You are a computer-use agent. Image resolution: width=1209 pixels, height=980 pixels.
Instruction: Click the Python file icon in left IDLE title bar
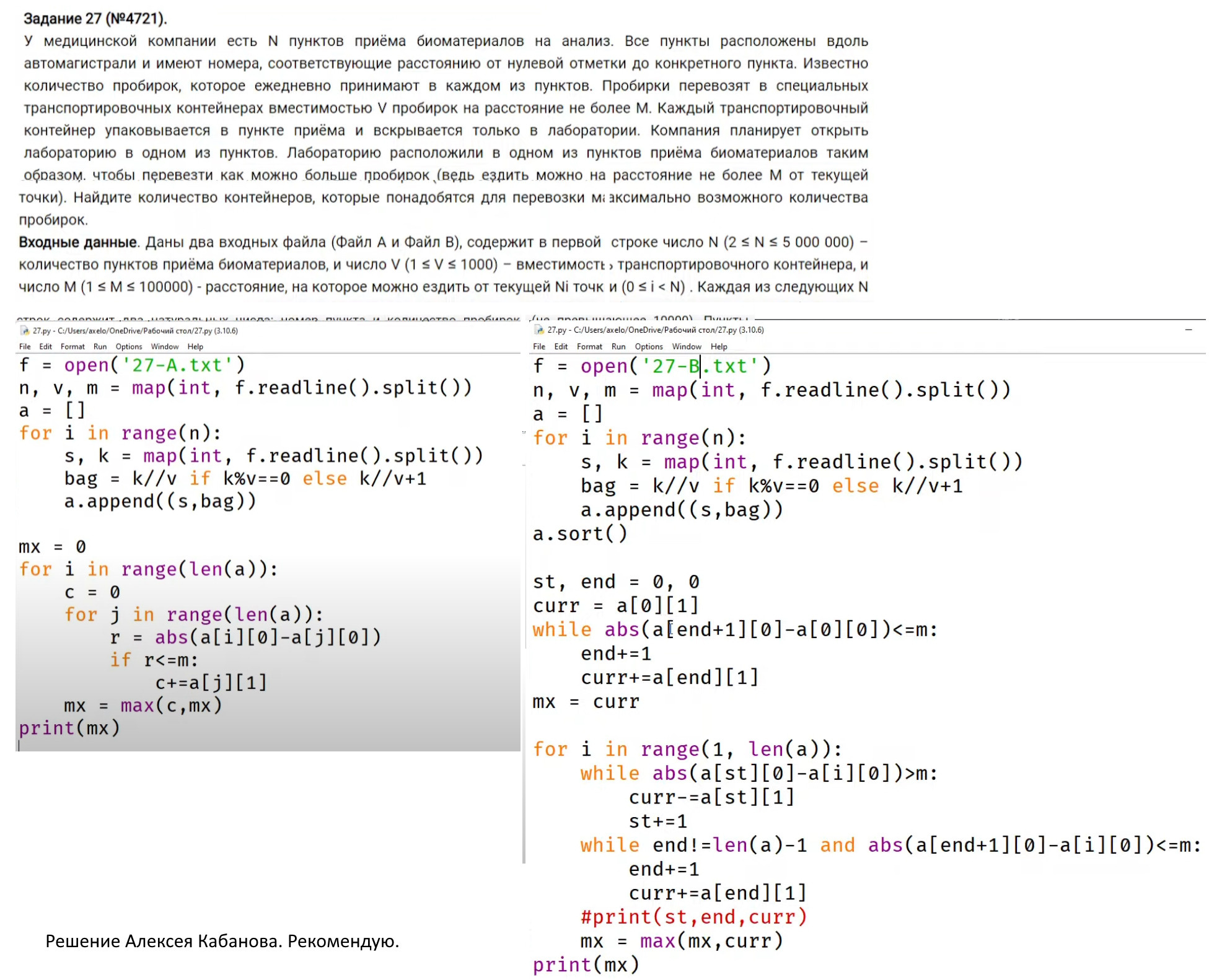(25, 330)
